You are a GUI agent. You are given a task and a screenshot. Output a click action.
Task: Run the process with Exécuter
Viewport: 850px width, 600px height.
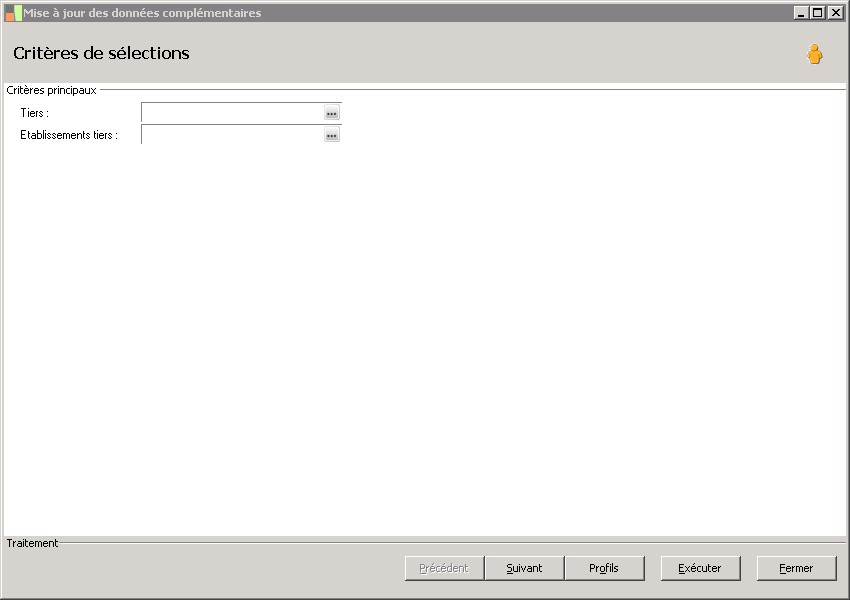[700, 568]
